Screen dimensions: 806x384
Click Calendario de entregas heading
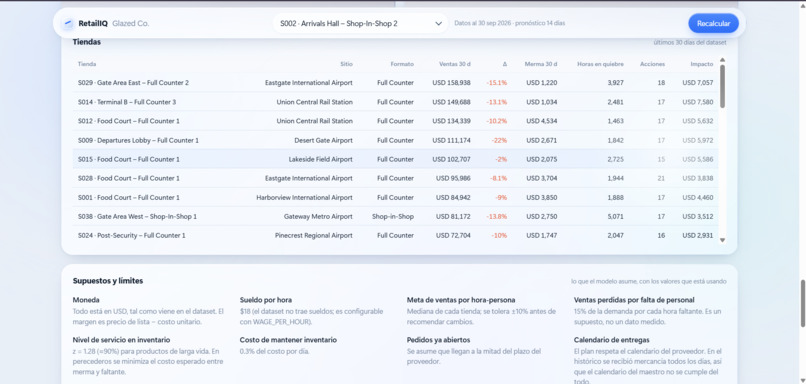coord(612,340)
